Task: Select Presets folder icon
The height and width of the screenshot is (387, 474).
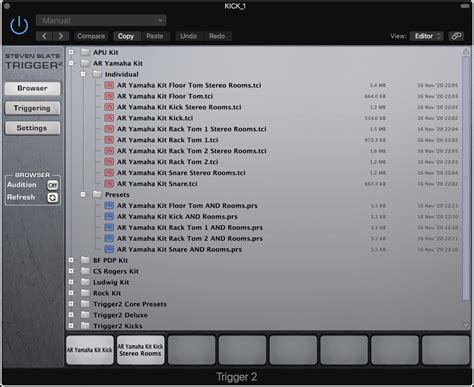Action: [97, 194]
